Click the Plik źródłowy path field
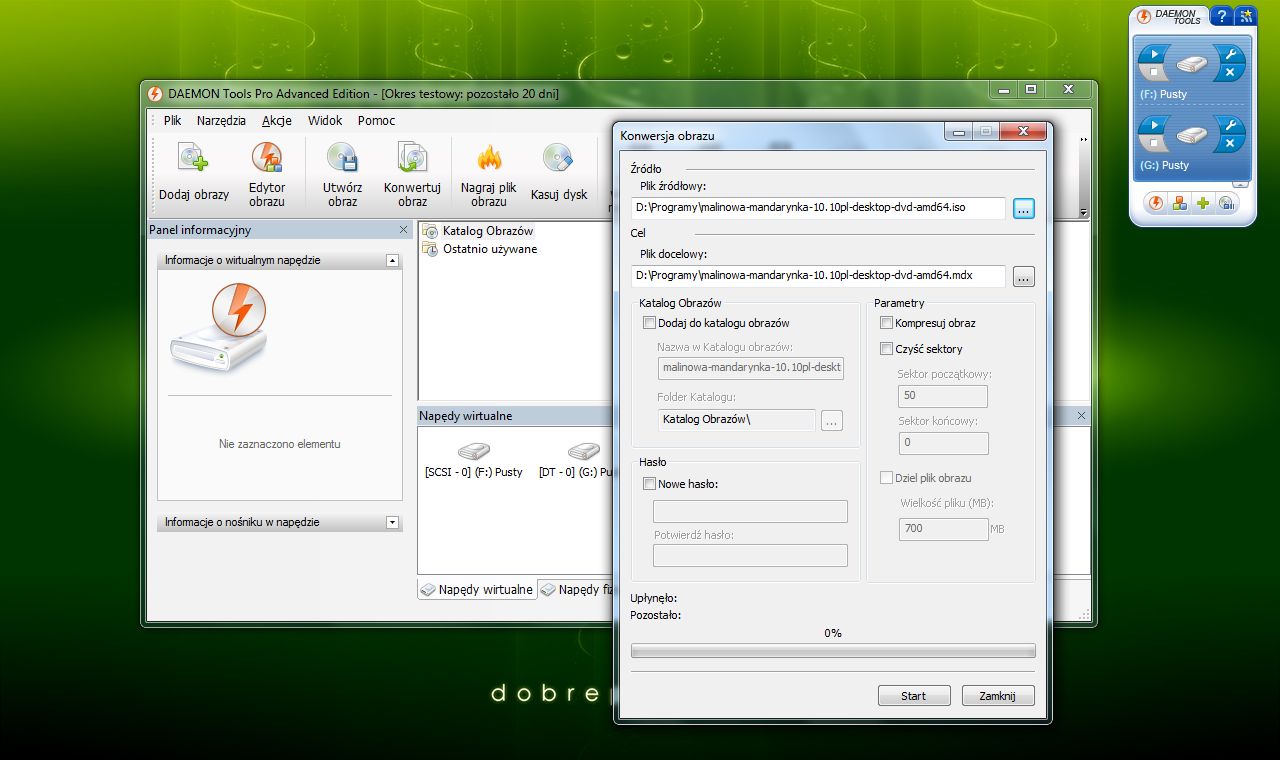Viewport: 1280px width, 760px height. click(818, 208)
